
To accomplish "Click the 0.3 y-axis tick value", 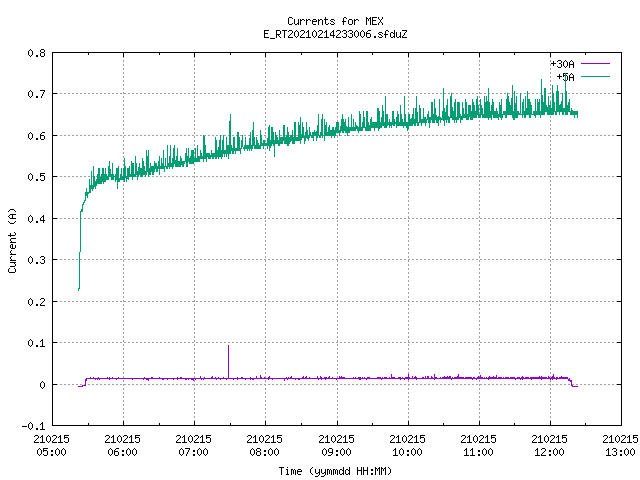I will (x=36, y=260).
